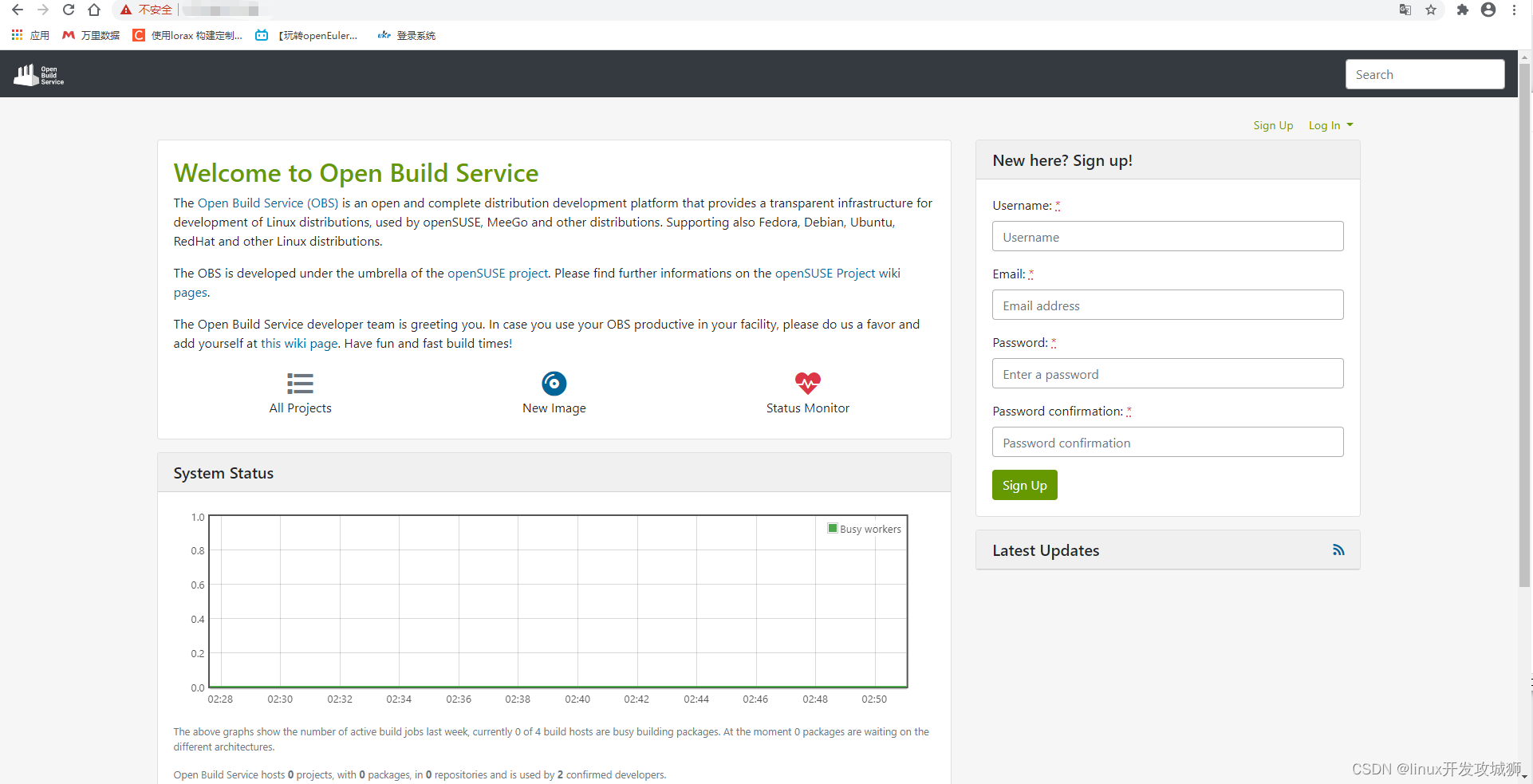Open the openSUSE Project wiki pages link
The width and height of the screenshot is (1533, 784).
pyautogui.click(x=837, y=274)
